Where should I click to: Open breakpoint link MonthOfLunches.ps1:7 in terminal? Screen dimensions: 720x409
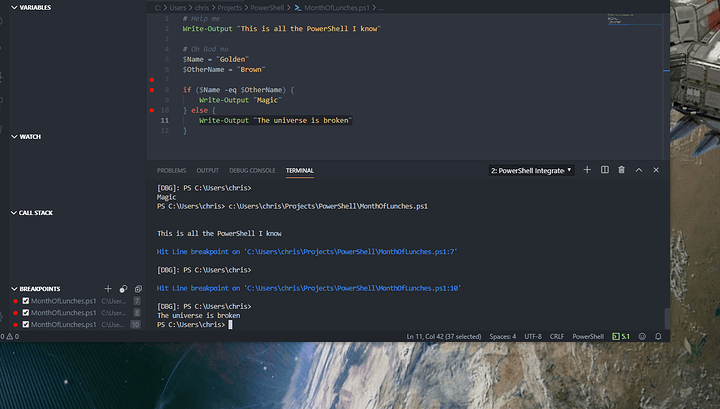[x=350, y=252]
